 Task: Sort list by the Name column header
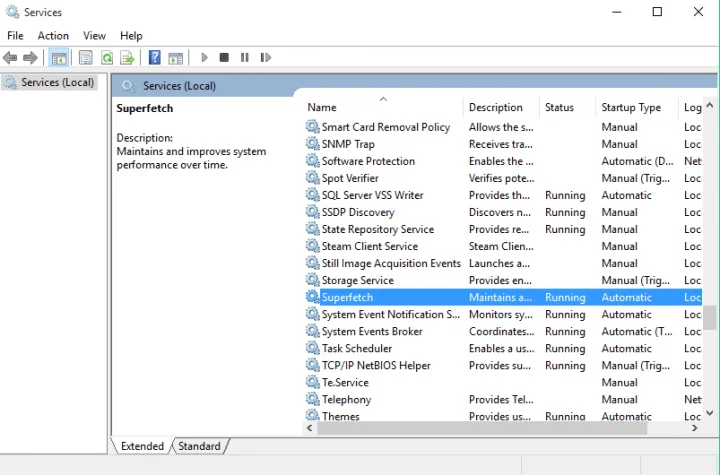tap(322, 107)
